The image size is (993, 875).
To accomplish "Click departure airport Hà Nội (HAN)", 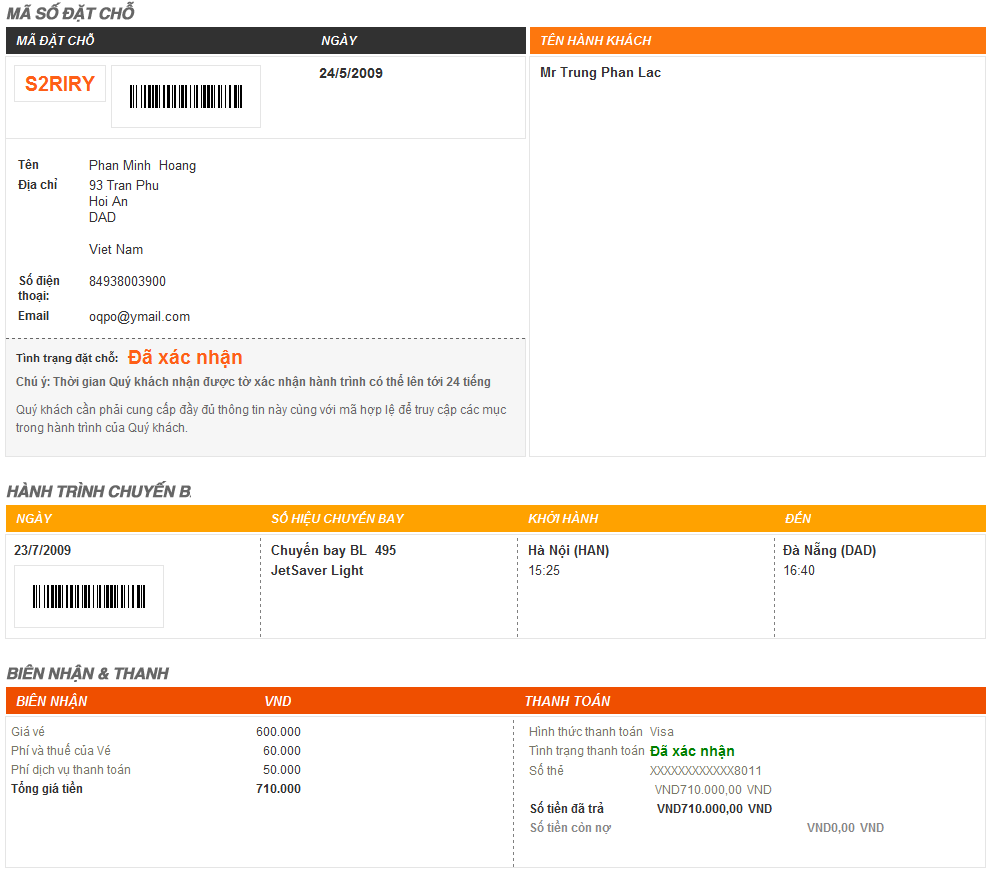I will pos(569,550).
